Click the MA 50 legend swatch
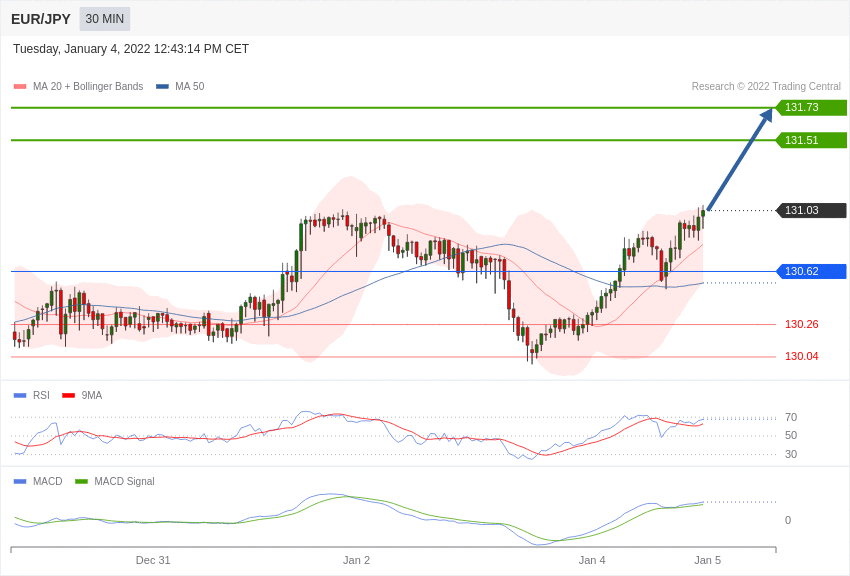The height and width of the screenshot is (576, 850). 162,86
